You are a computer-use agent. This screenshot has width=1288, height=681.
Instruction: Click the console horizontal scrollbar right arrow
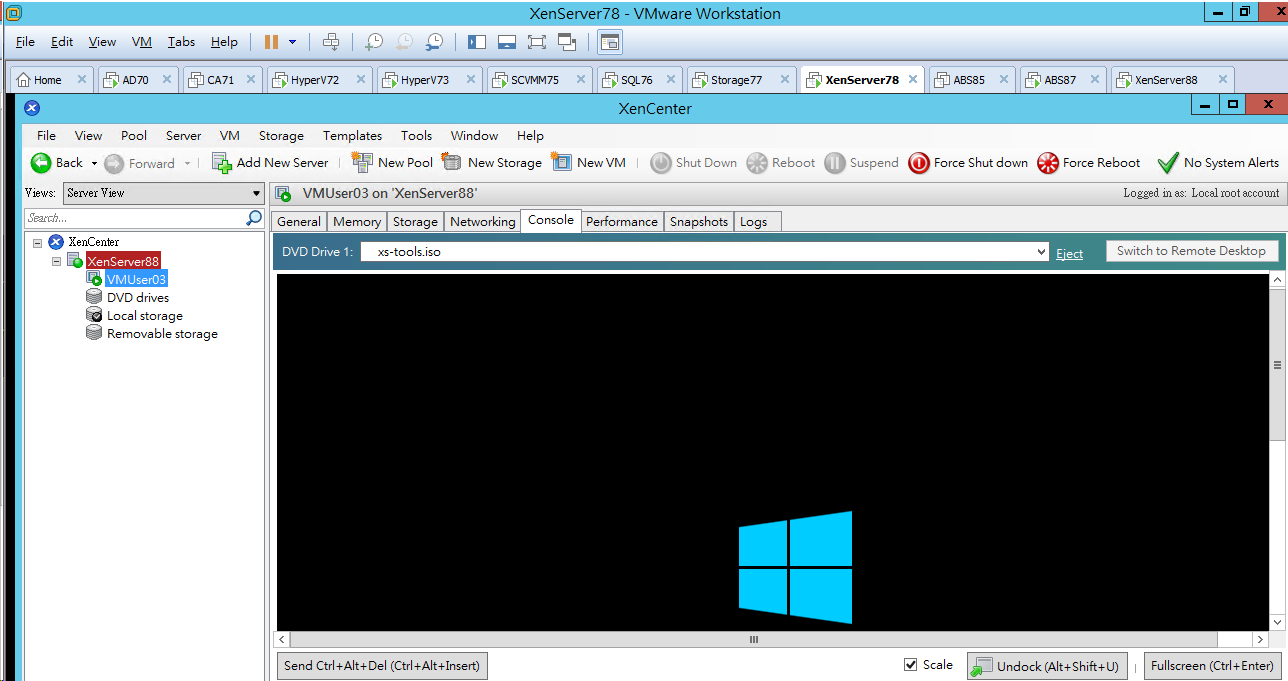[x=1260, y=640]
